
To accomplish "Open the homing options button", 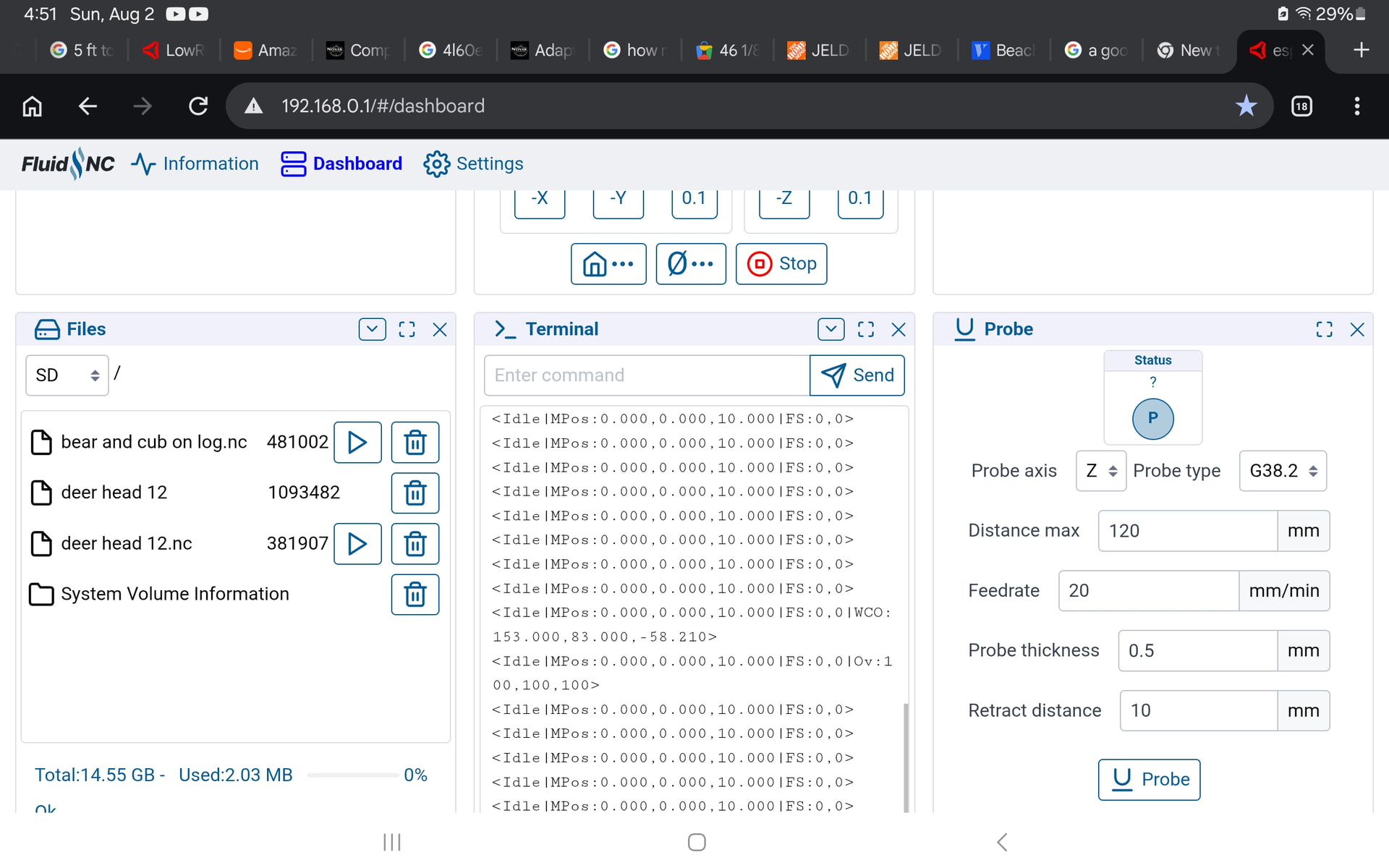I will click(608, 264).
